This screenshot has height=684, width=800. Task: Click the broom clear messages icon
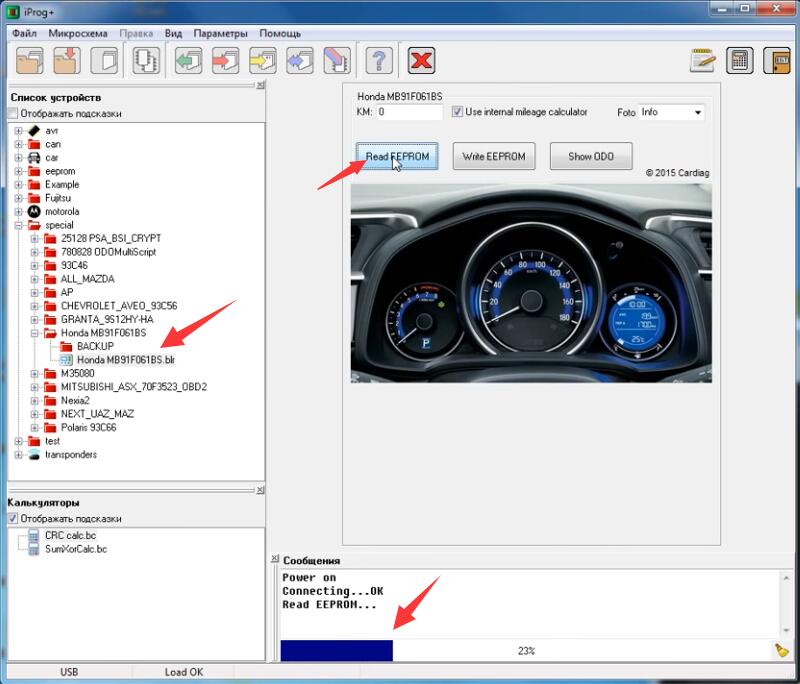point(781,650)
